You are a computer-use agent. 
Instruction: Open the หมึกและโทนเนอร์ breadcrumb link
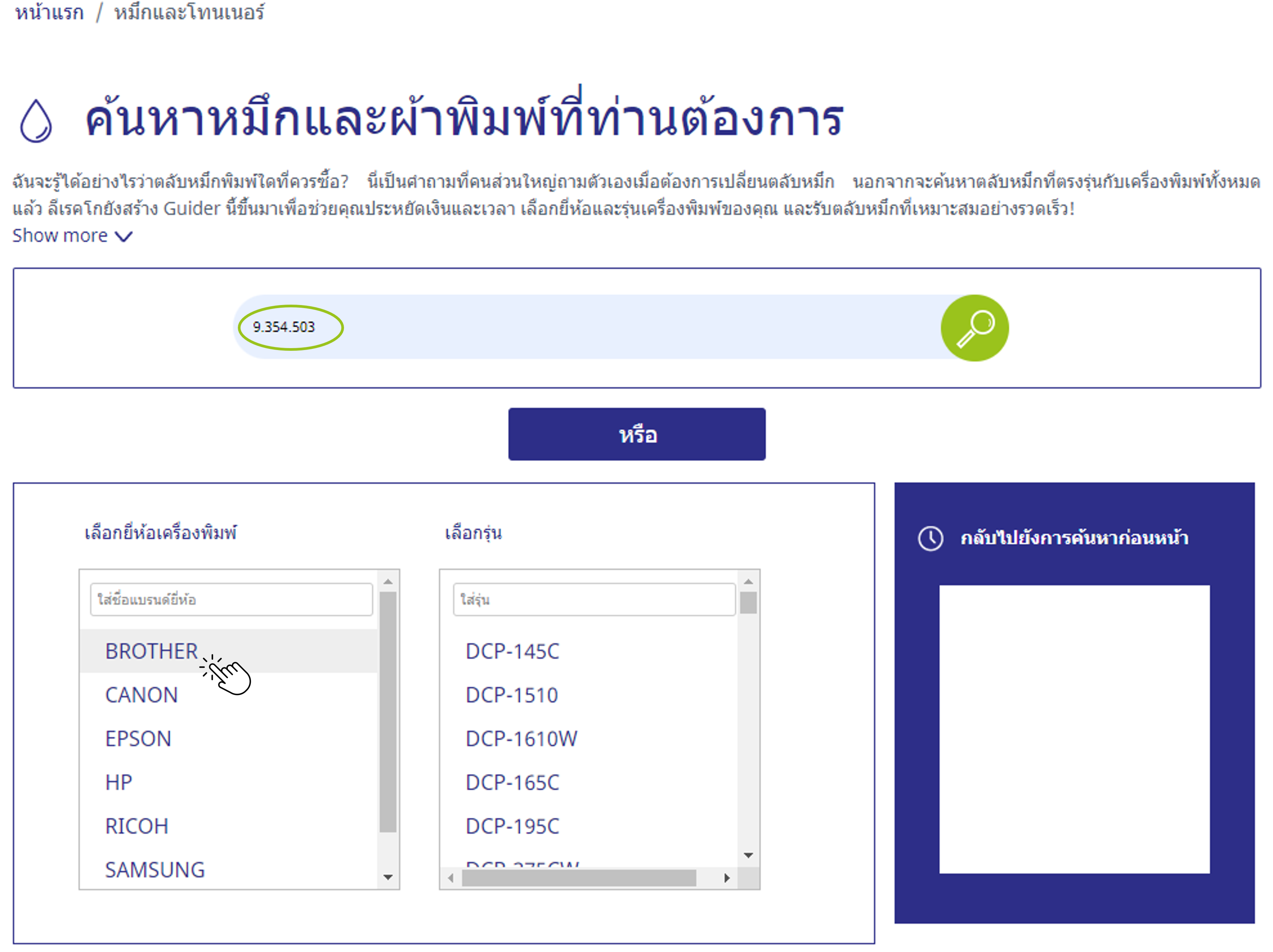pyautogui.click(x=189, y=12)
